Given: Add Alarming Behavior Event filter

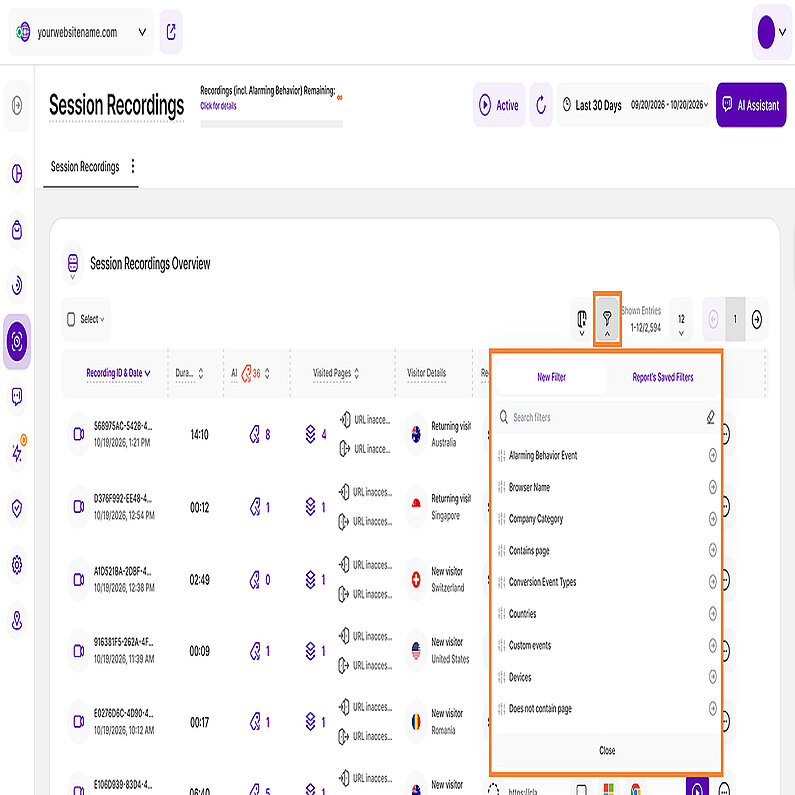Looking at the screenshot, I should pos(712,455).
